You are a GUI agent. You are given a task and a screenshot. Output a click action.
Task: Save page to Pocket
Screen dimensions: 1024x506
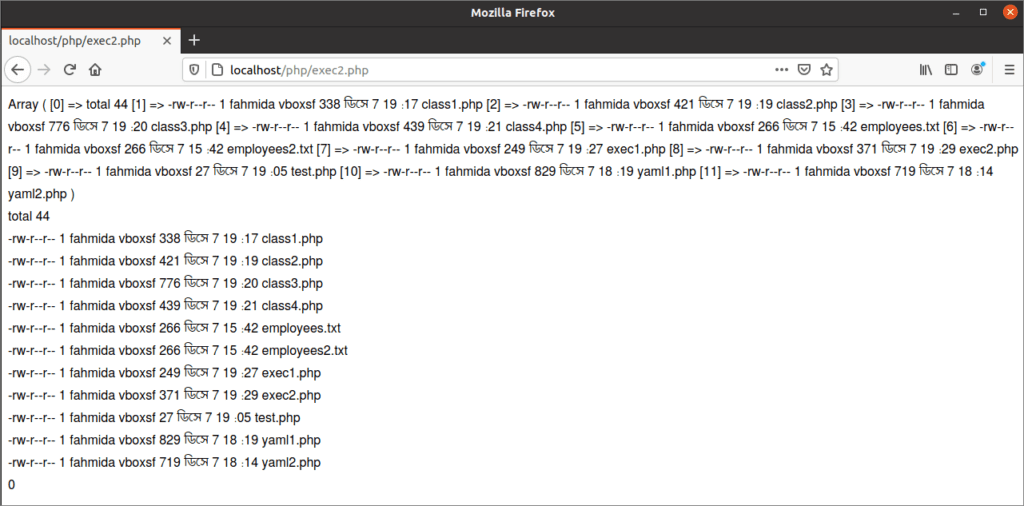(804, 70)
